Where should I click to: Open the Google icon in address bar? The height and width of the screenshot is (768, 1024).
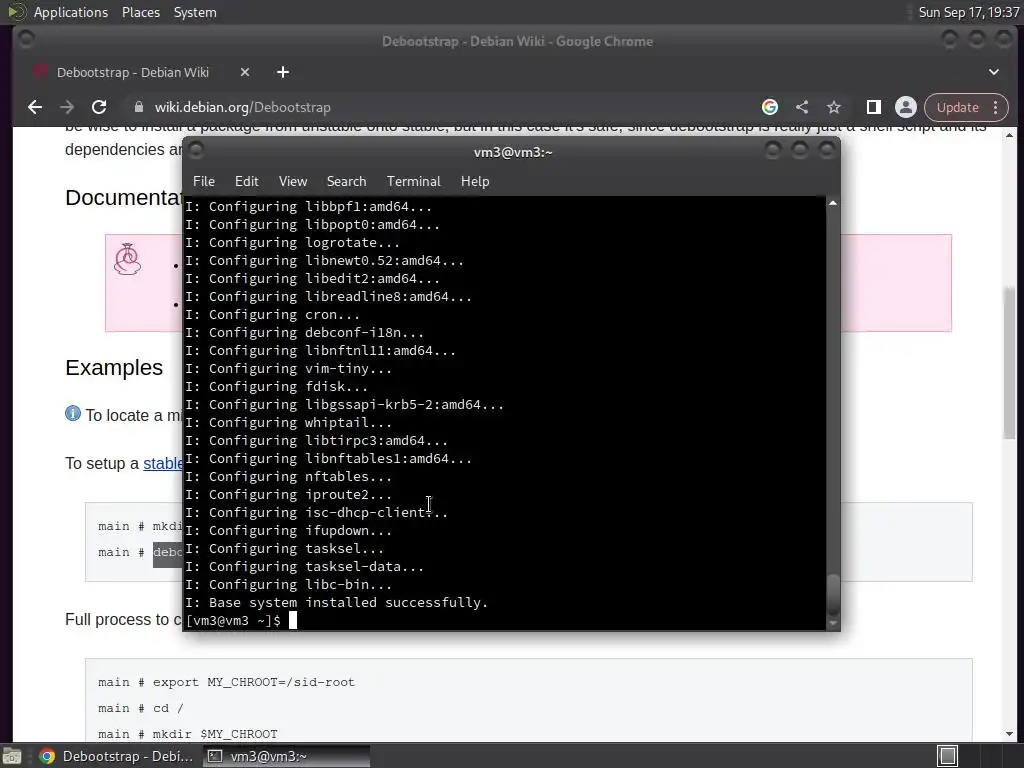(769, 107)
